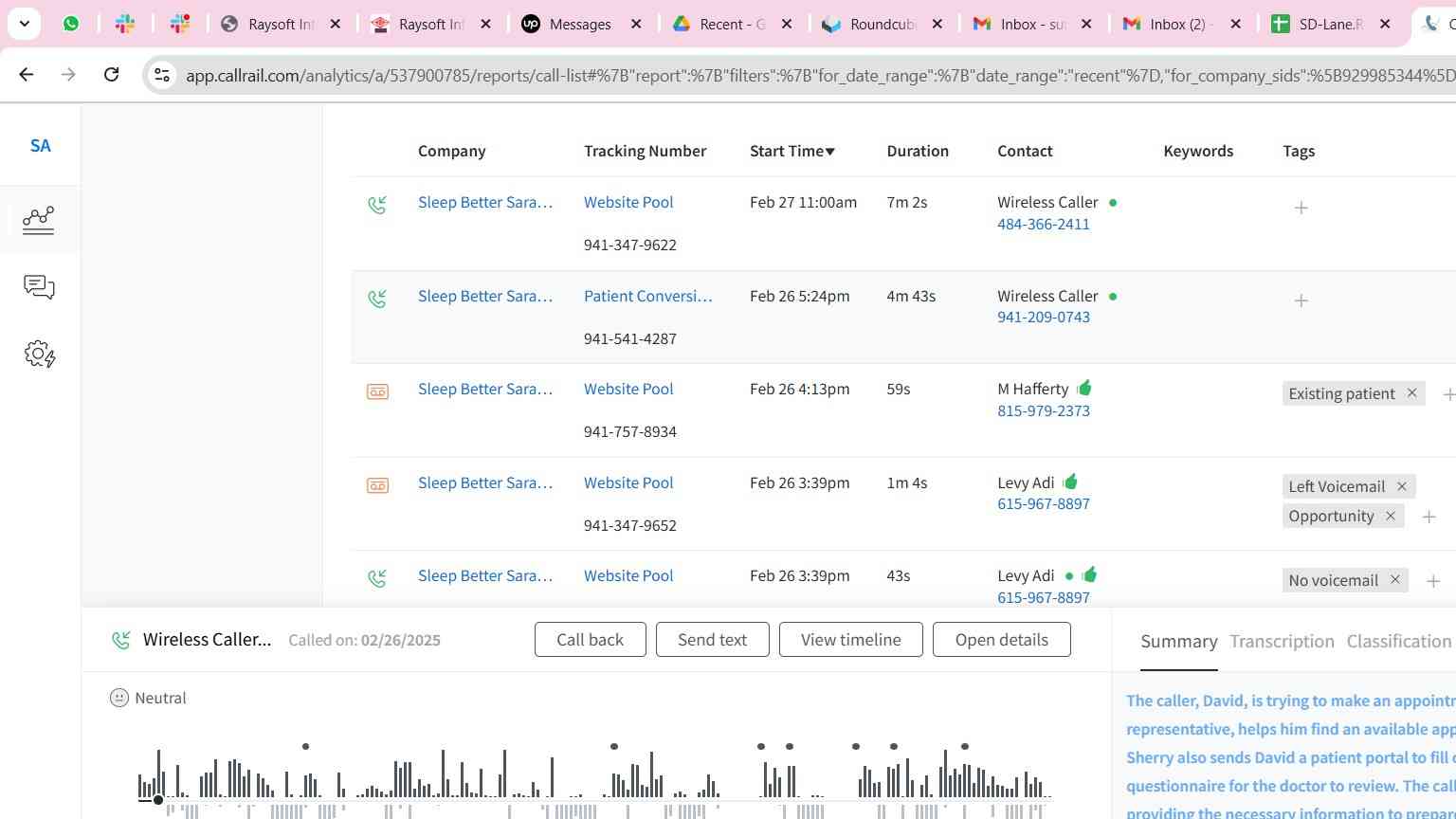This screenshot has height=819, width=1456.
Task: Sort by Start Time column header
Action: click(792, 151)
